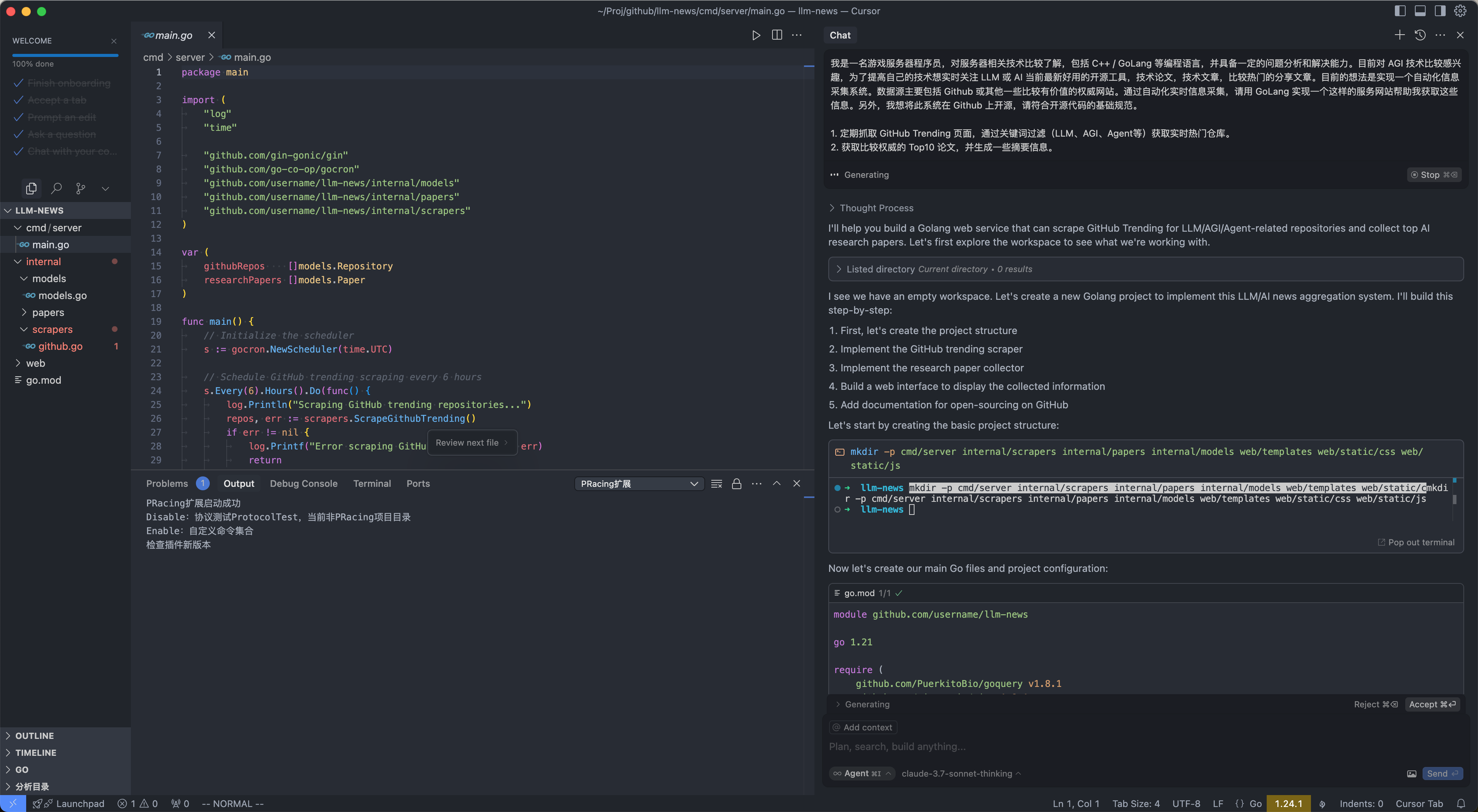1478x812 pixels.
Task: Expand Thought Process section
Action: coord(871,208)
